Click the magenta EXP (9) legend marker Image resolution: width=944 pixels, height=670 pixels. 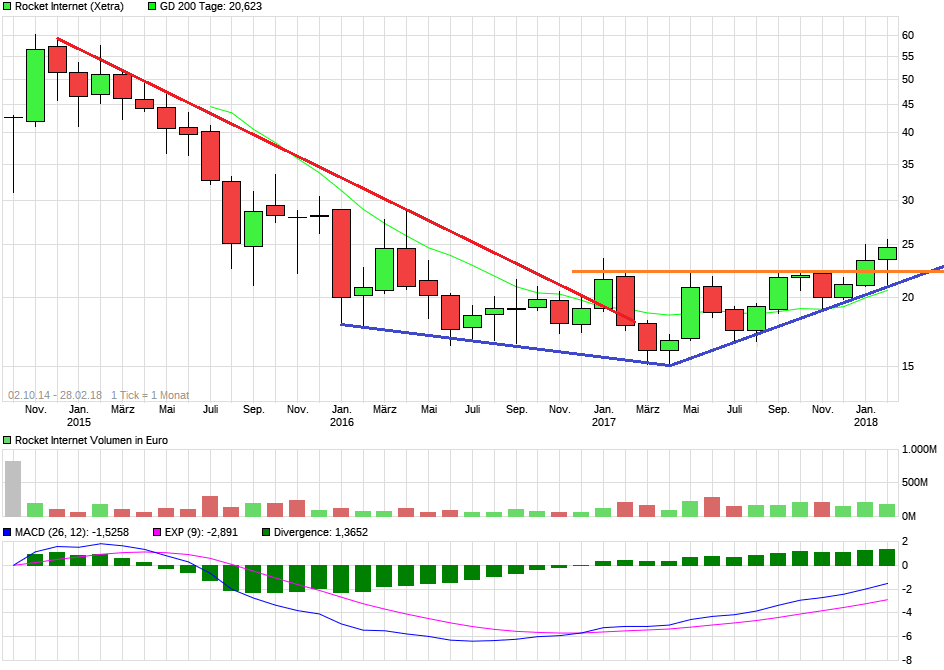point(157,532)
